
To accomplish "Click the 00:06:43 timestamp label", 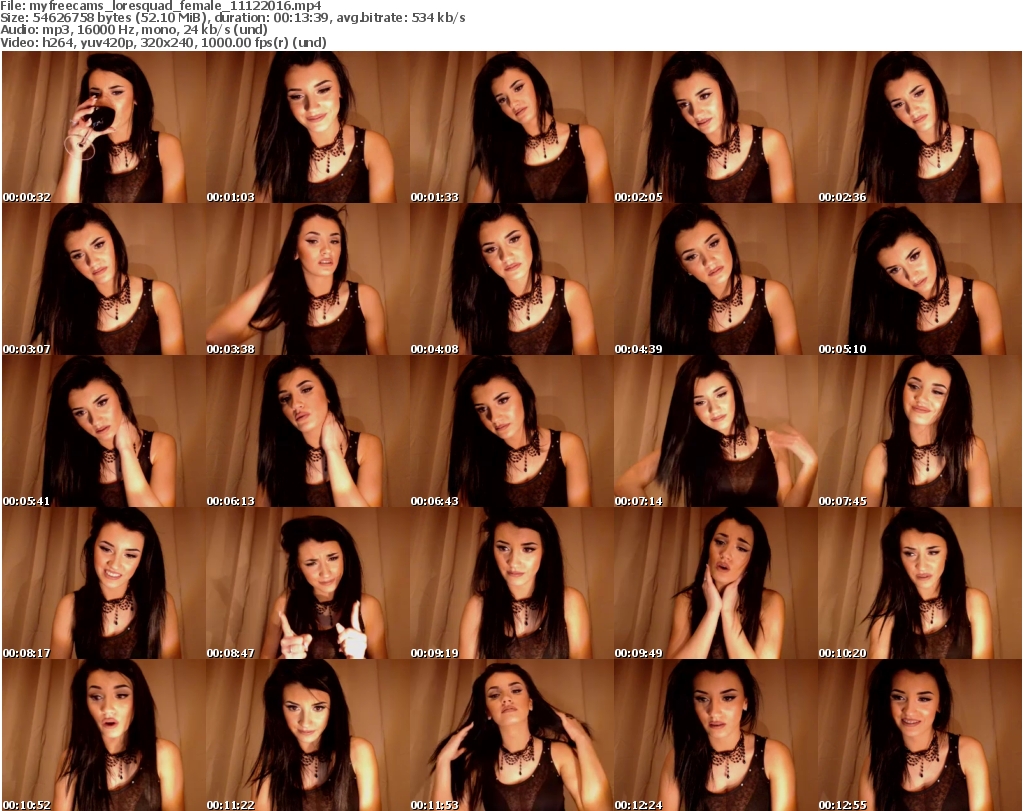I will pyautogui.click(x=434, y=501).
